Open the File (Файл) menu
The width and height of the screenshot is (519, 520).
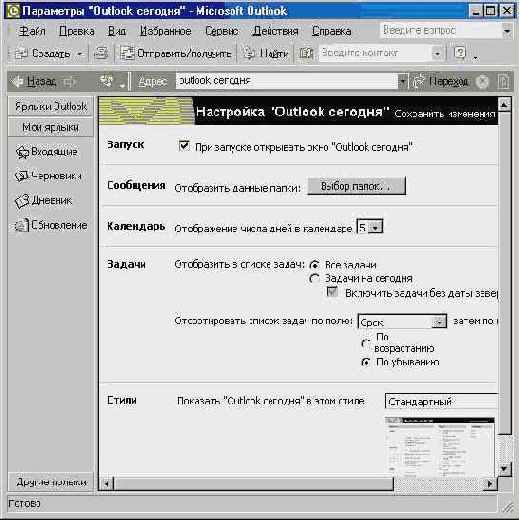(x=32, y=31)
